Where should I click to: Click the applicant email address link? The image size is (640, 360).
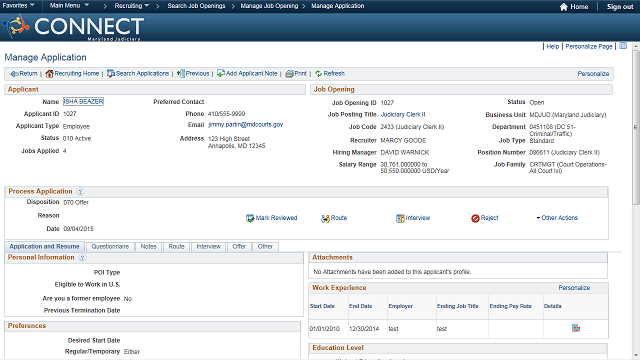[x=245, y=124]
